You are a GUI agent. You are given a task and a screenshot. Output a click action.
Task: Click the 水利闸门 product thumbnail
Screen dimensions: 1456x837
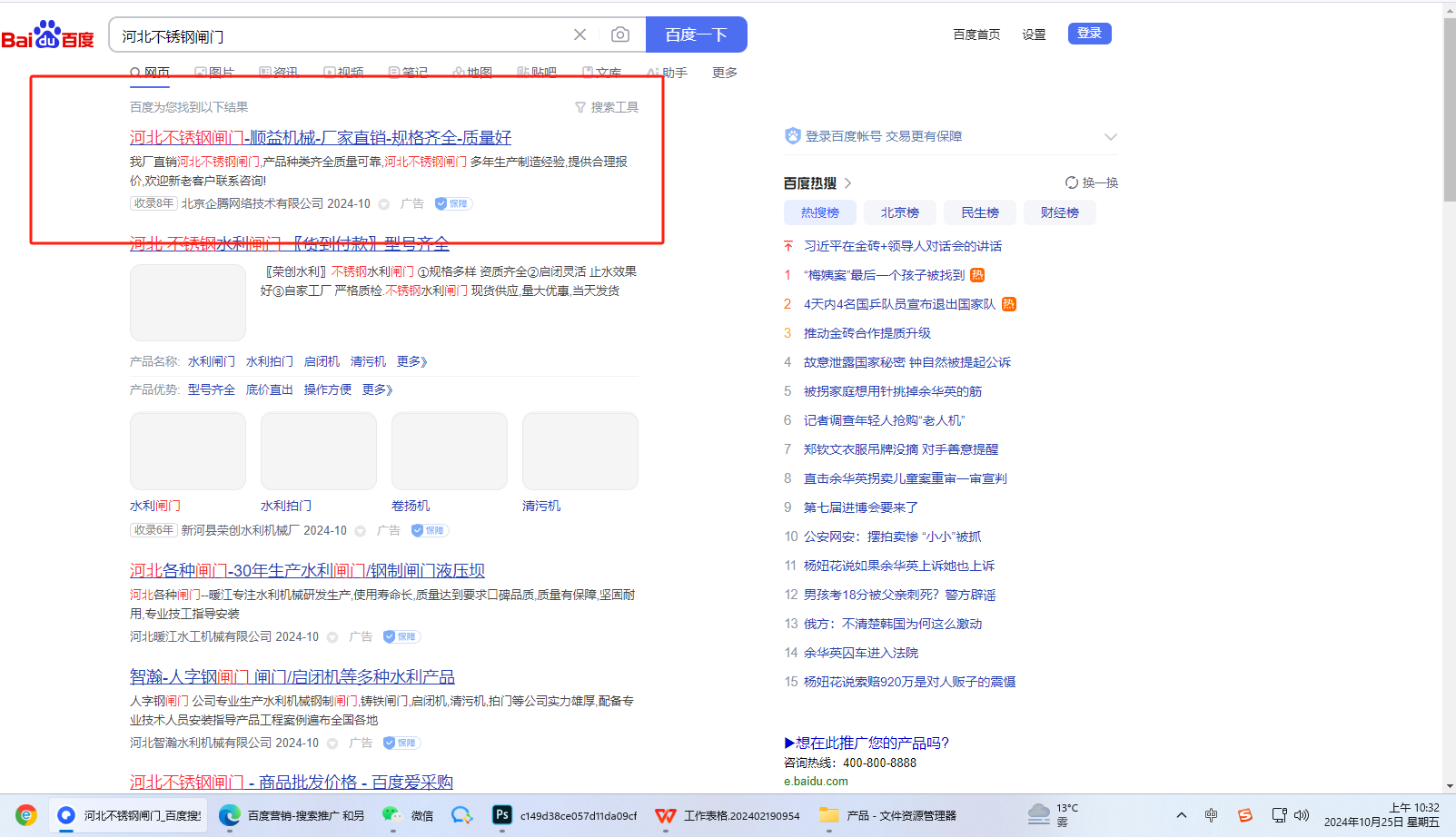pos(188,451)
